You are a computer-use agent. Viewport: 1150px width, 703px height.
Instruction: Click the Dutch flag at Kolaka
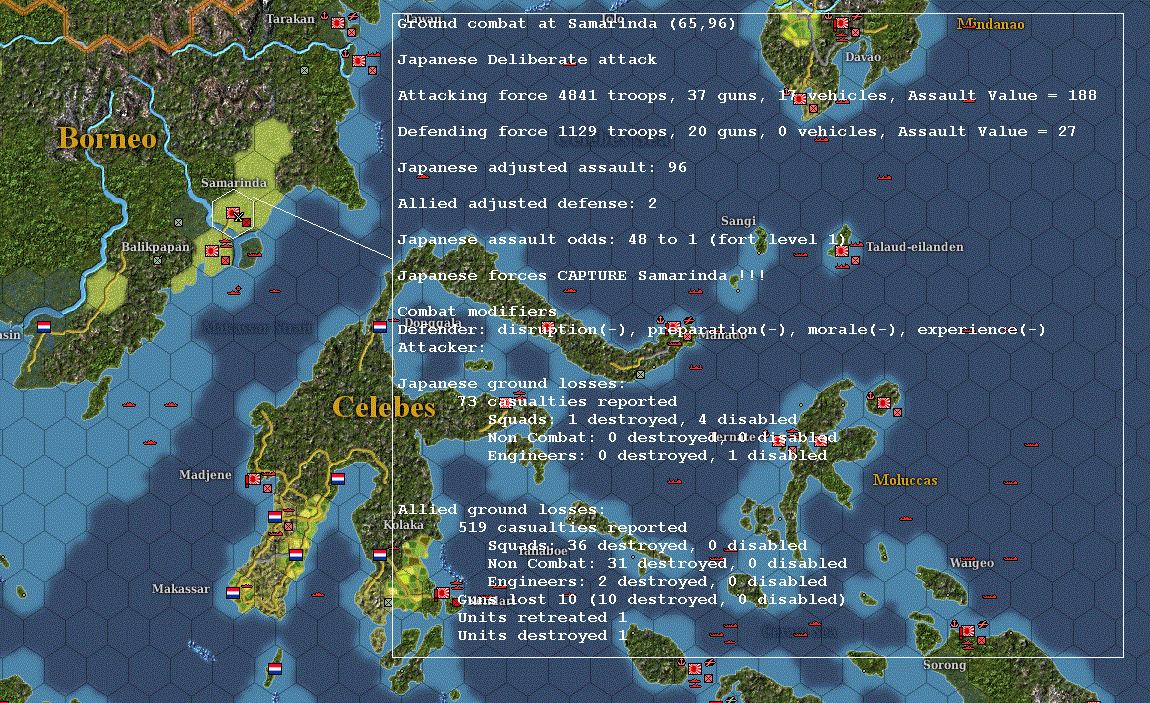(380, 554)
